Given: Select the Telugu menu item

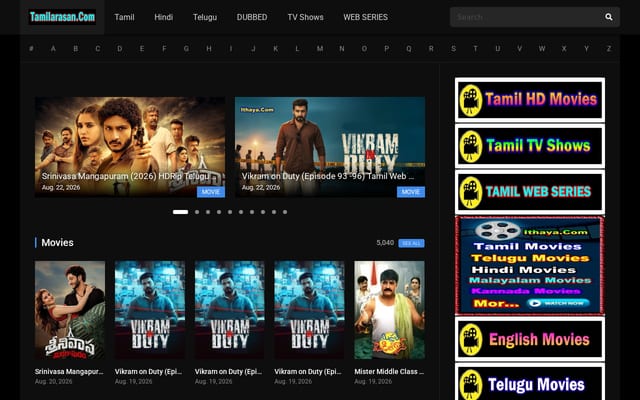Looking at the screenshot, I should (204, 17).
